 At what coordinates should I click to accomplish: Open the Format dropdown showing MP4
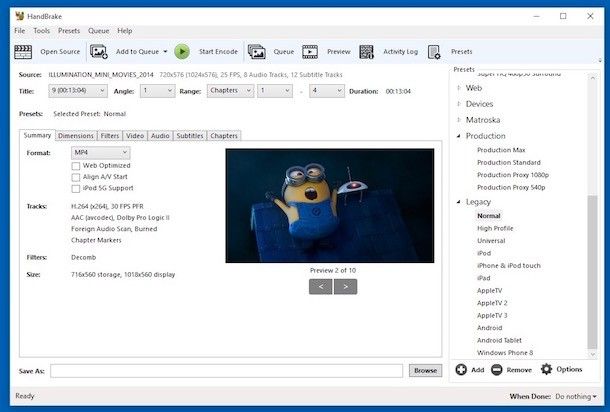point(100,153)
